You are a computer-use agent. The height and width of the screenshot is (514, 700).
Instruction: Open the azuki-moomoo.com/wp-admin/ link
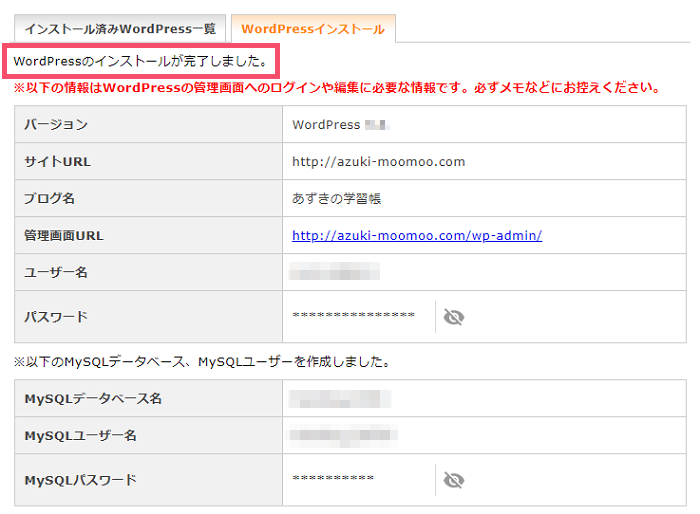pos(417,235)
